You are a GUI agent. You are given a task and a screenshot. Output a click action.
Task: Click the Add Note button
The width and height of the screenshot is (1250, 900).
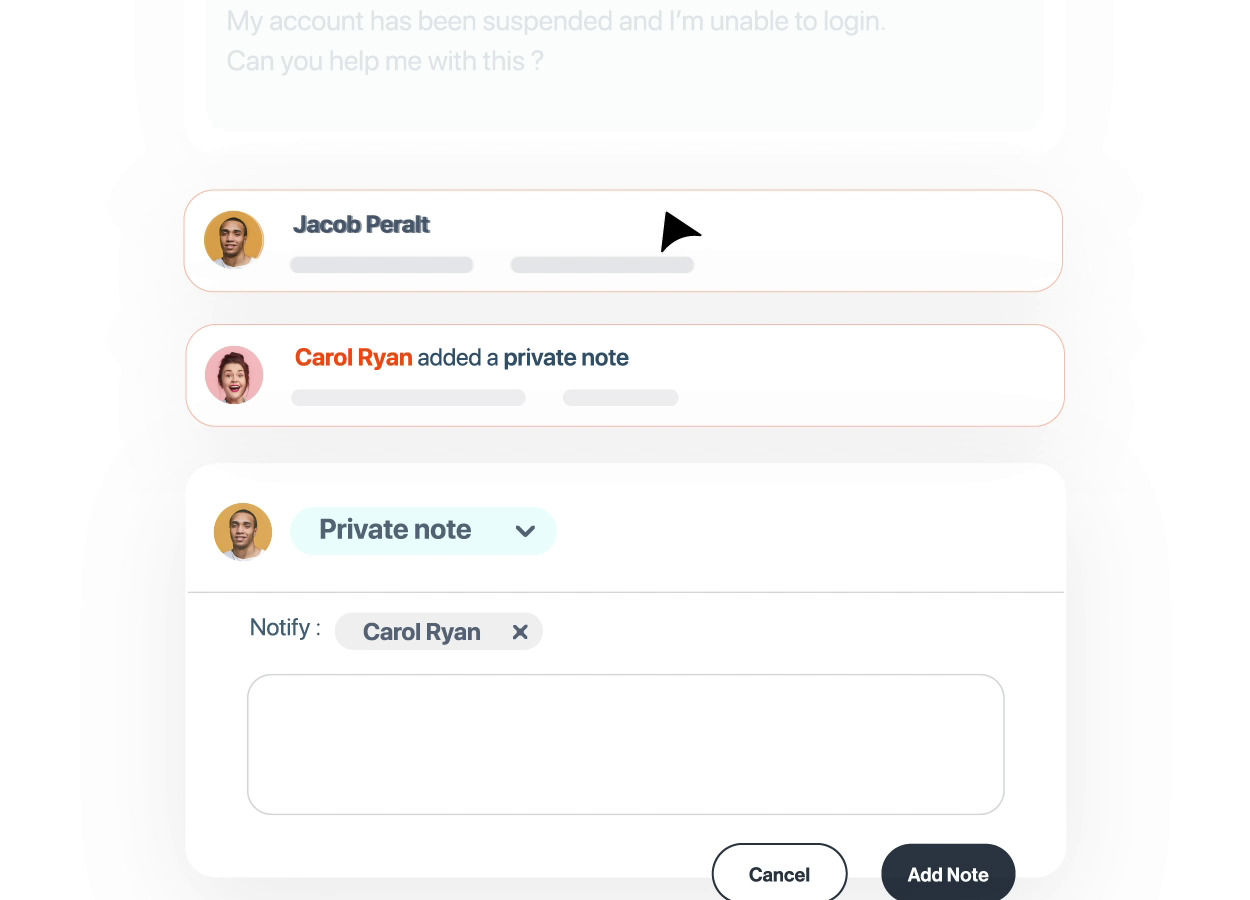[x=947, y=875]
